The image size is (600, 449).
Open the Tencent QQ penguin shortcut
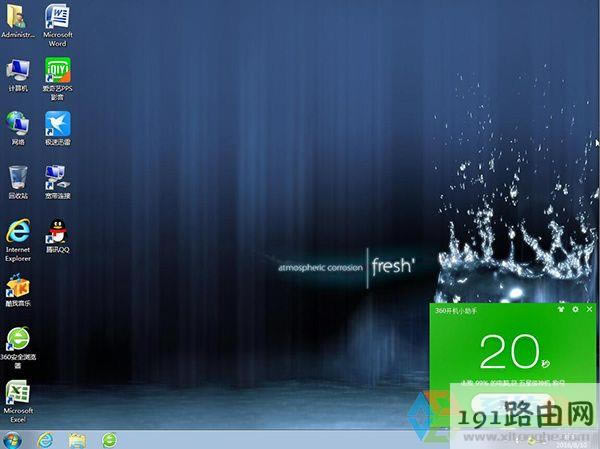pyautogui.click(x=57, y=230)
